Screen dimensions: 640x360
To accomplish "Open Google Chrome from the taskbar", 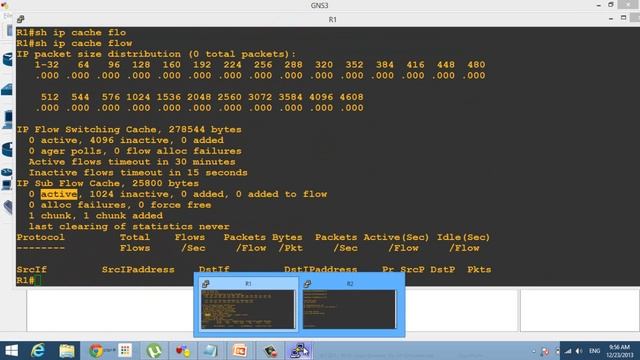I will click(x=97, y=351).
